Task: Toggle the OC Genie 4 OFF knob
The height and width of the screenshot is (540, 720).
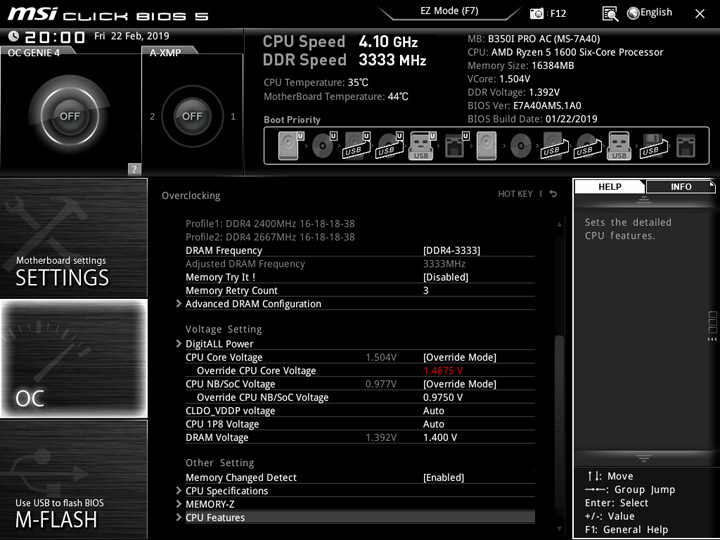Action: click(69, 116)
